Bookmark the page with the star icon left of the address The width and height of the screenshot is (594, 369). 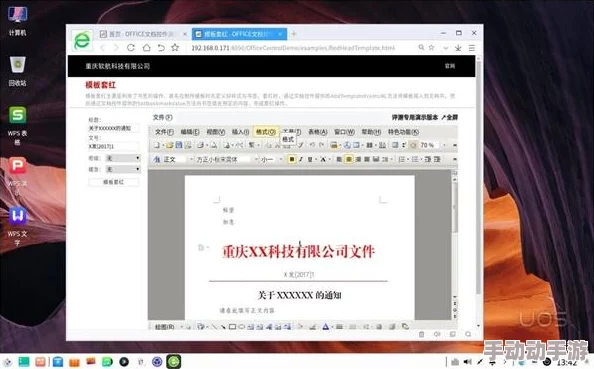pos(175,48)
